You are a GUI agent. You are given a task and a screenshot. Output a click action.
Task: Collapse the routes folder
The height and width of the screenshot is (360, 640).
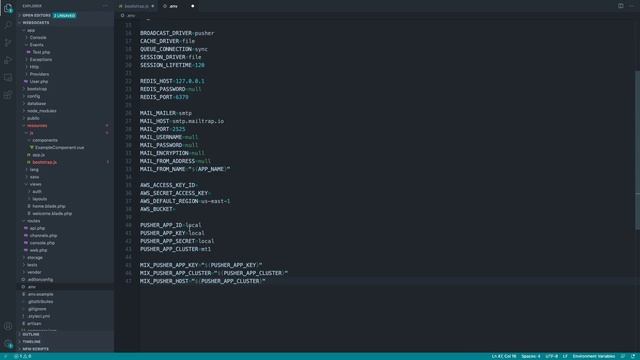[64, 221]
